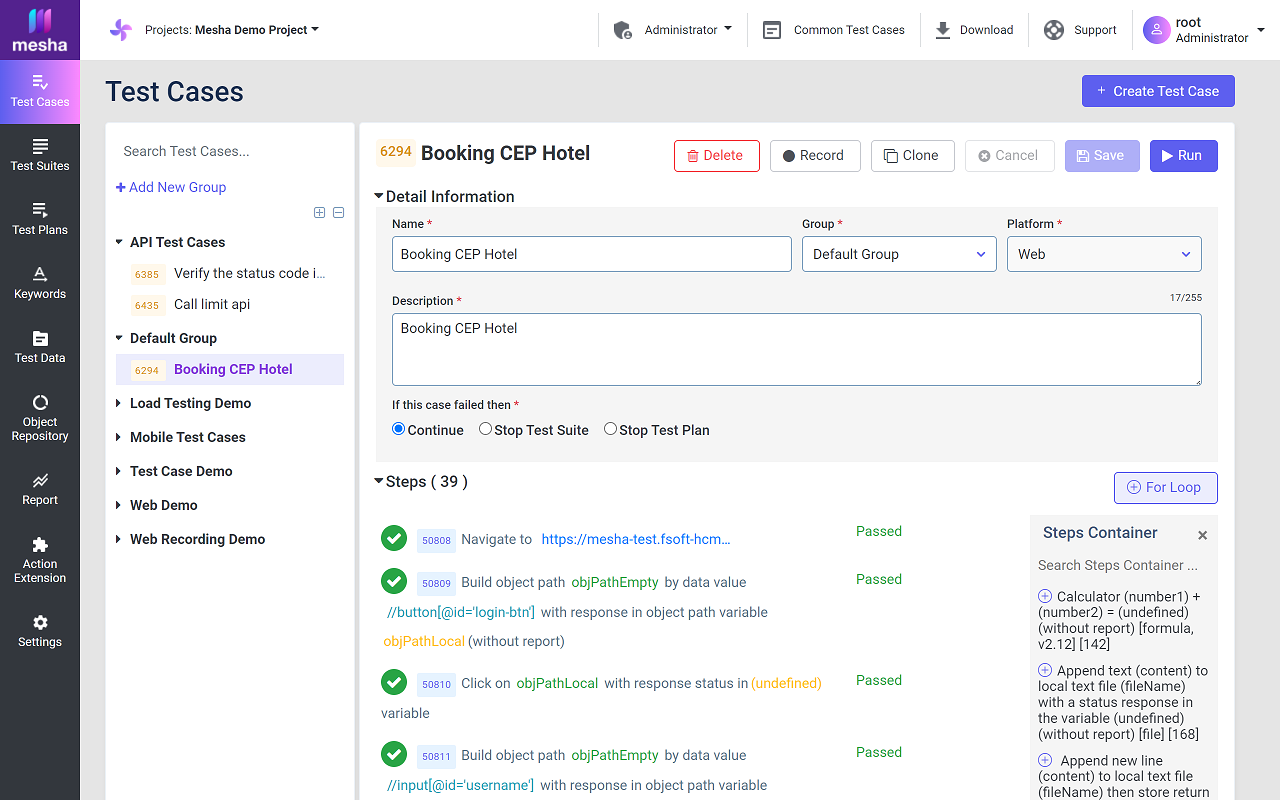Select the Stop Test Suite option
This screenshot has height=800, width=1280.
485,429
